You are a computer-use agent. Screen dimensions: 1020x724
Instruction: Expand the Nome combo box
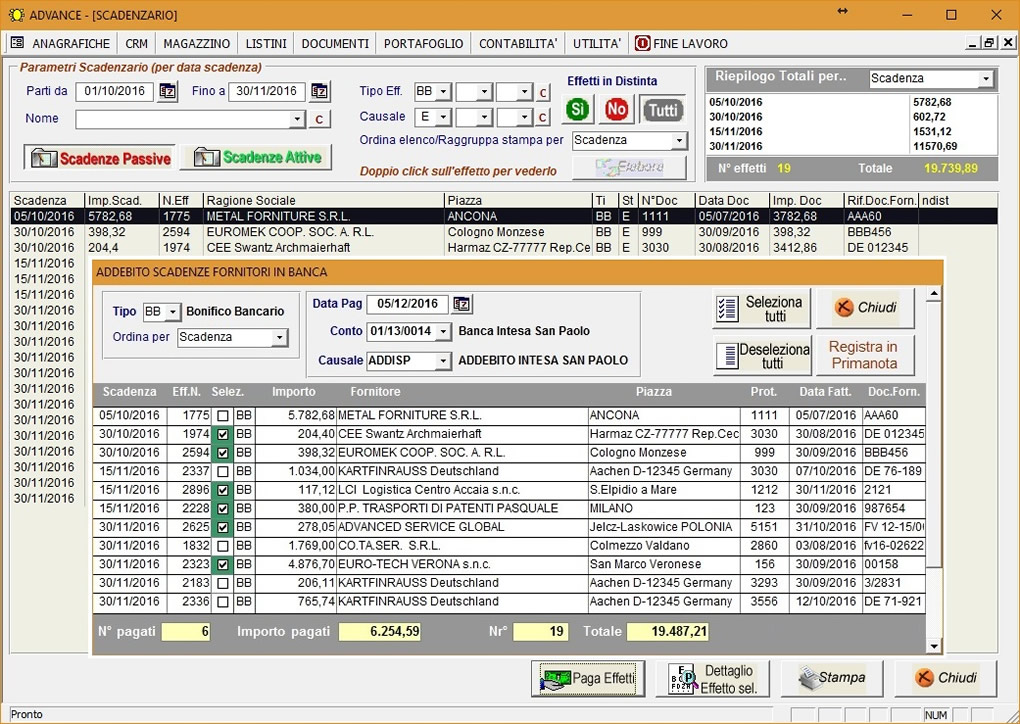click(297, 120)
